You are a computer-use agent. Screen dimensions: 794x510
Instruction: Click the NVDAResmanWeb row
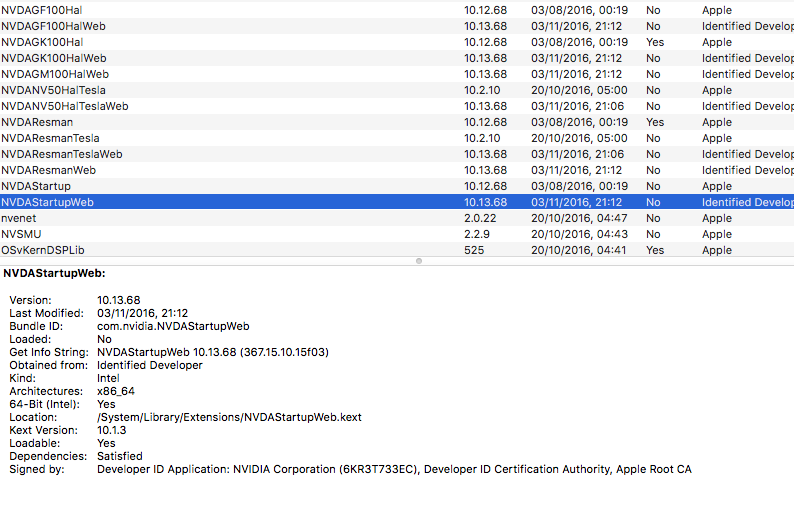coord(397,170)
